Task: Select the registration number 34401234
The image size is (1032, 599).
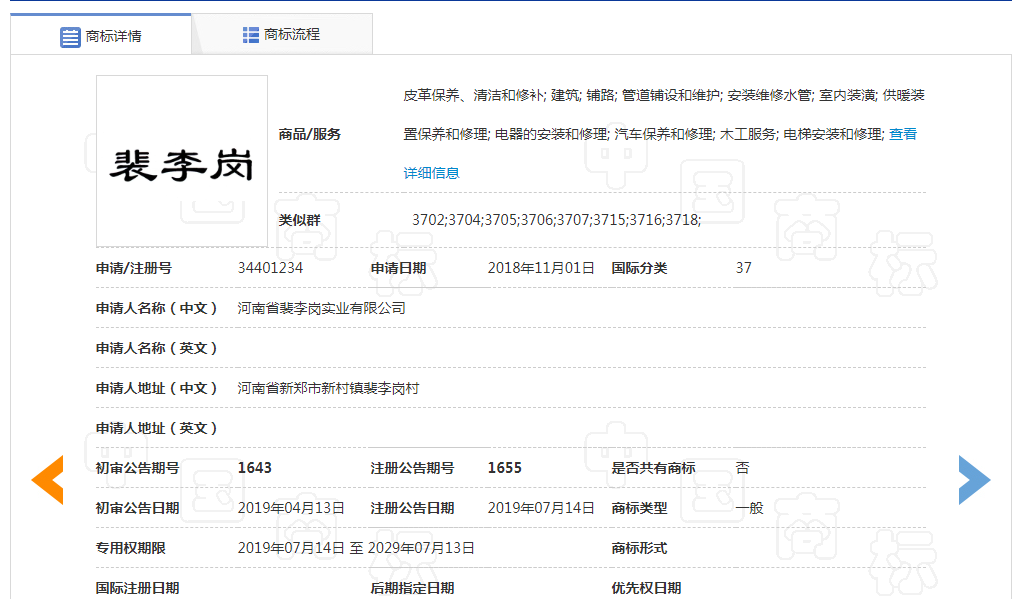Action: tap(270, 268)
